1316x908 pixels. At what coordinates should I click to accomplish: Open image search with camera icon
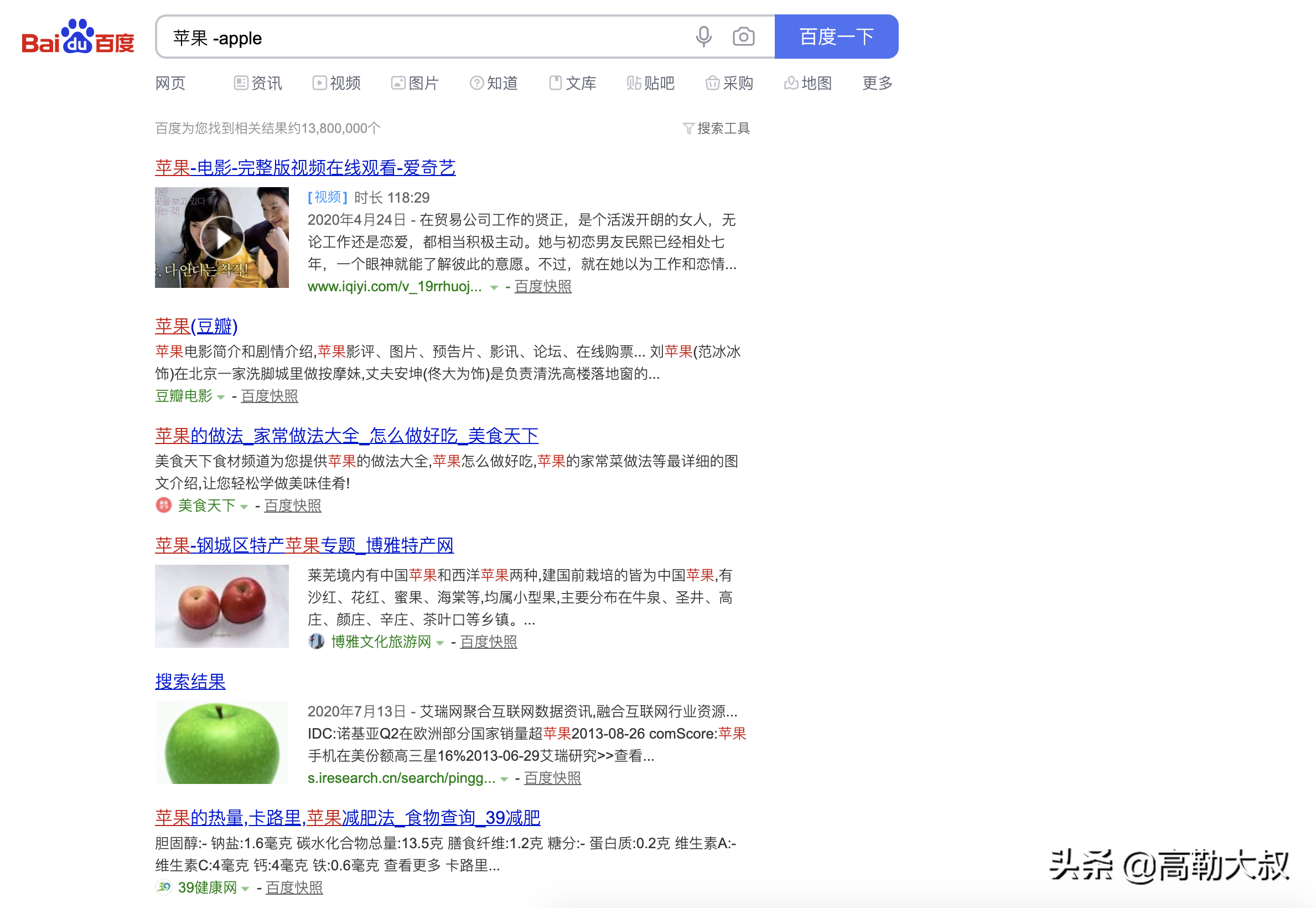click(743, 37)
